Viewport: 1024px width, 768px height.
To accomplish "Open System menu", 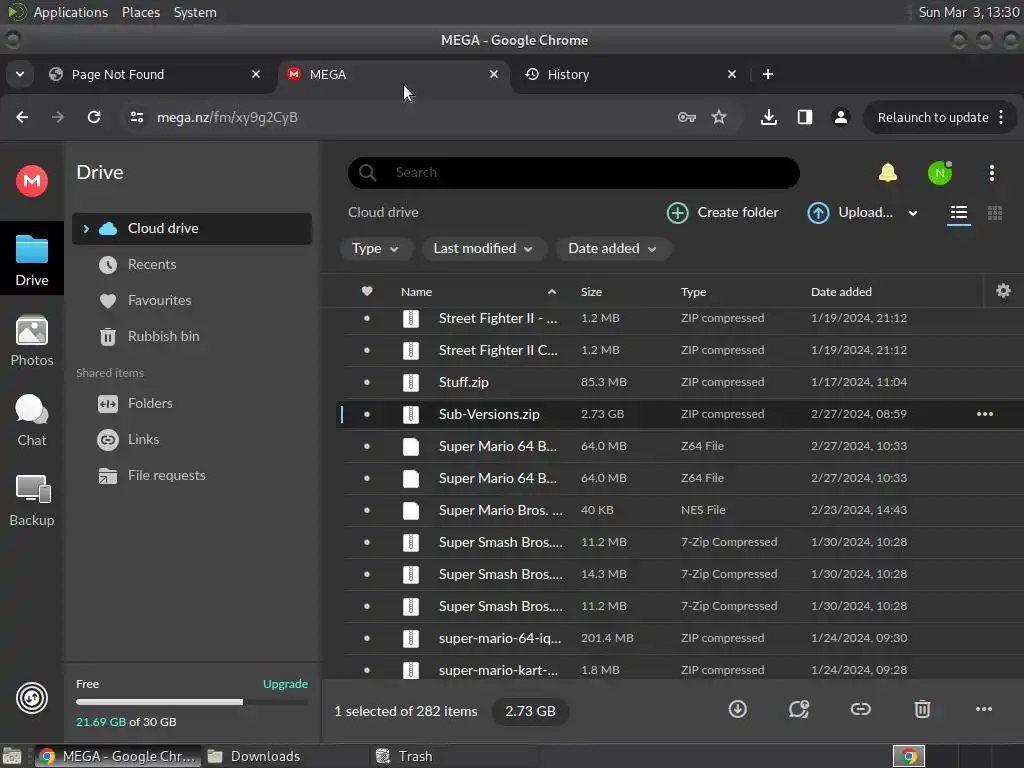I will (x=195, y=12).
